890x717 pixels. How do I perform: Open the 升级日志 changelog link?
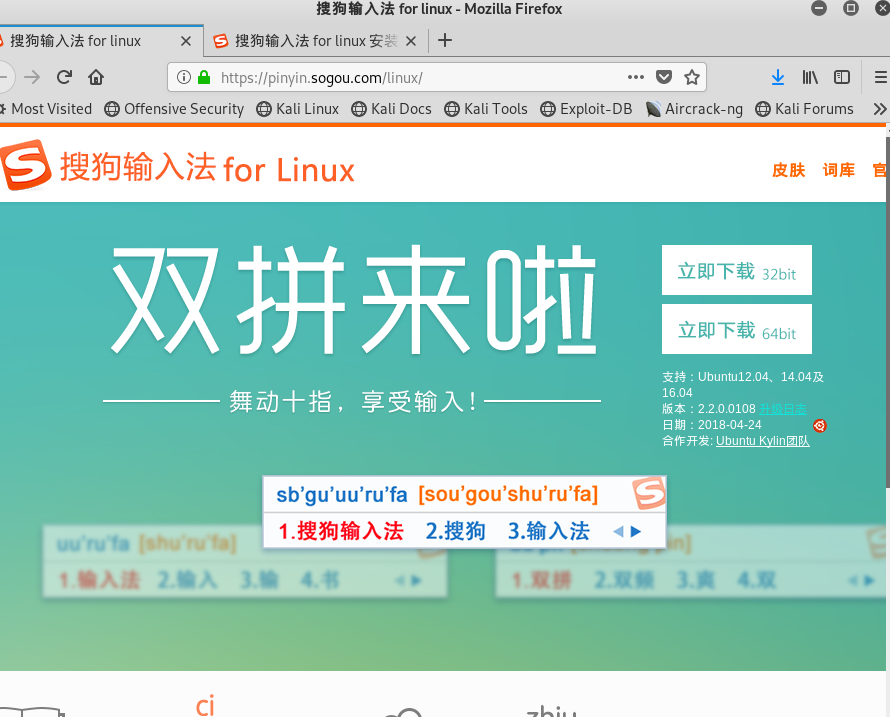point(782,408)
